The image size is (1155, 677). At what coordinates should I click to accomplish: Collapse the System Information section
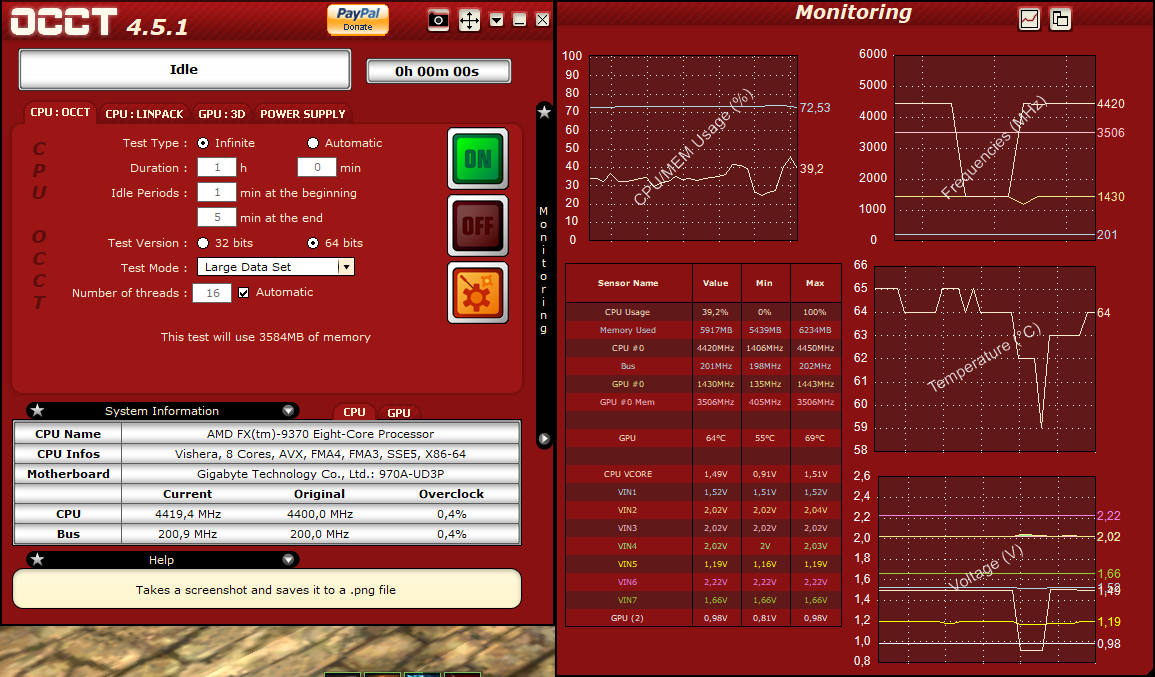point(288,410)
